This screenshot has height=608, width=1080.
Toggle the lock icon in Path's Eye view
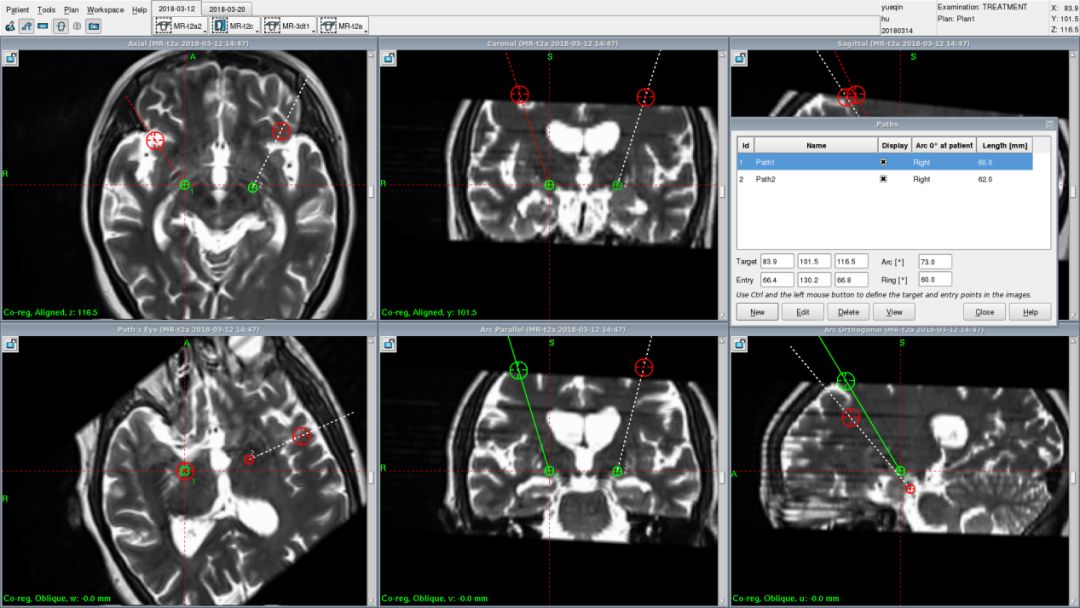coord(11,344)
